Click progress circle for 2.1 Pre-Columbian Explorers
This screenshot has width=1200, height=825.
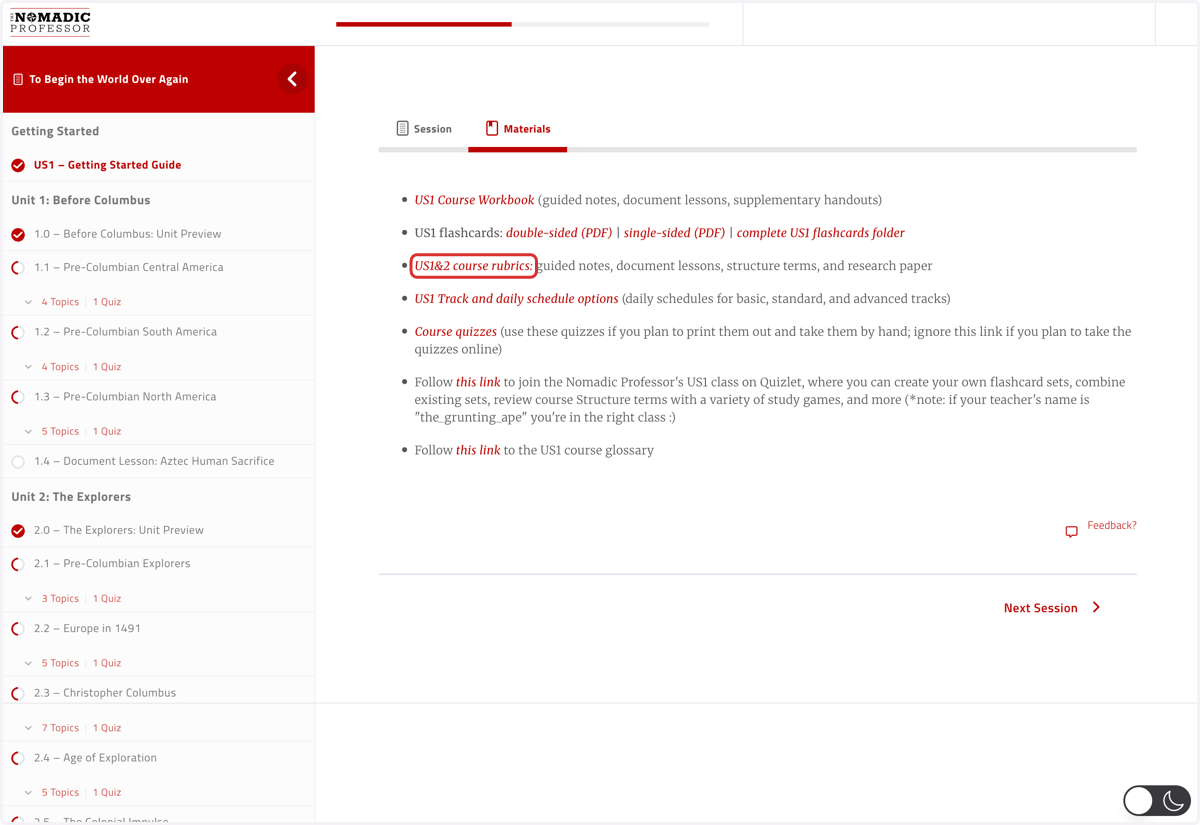(18, 564)
